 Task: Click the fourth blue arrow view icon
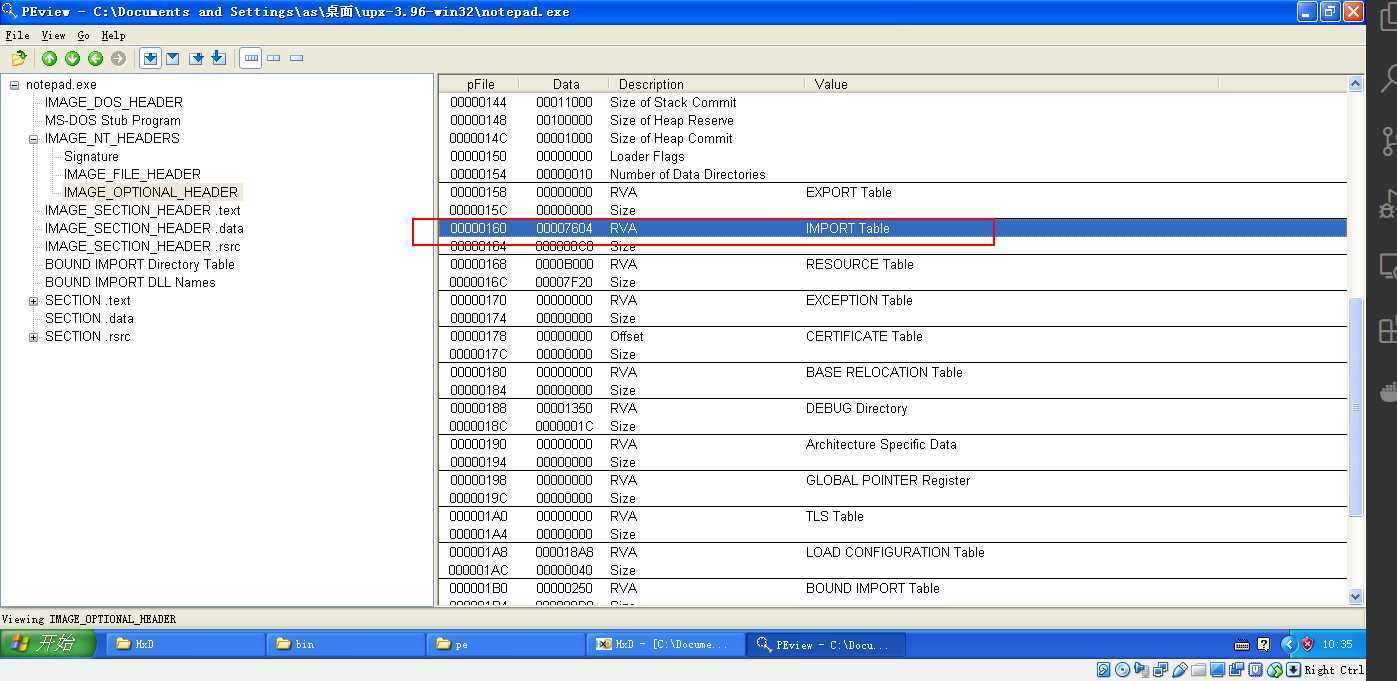(x=219, y=58)
